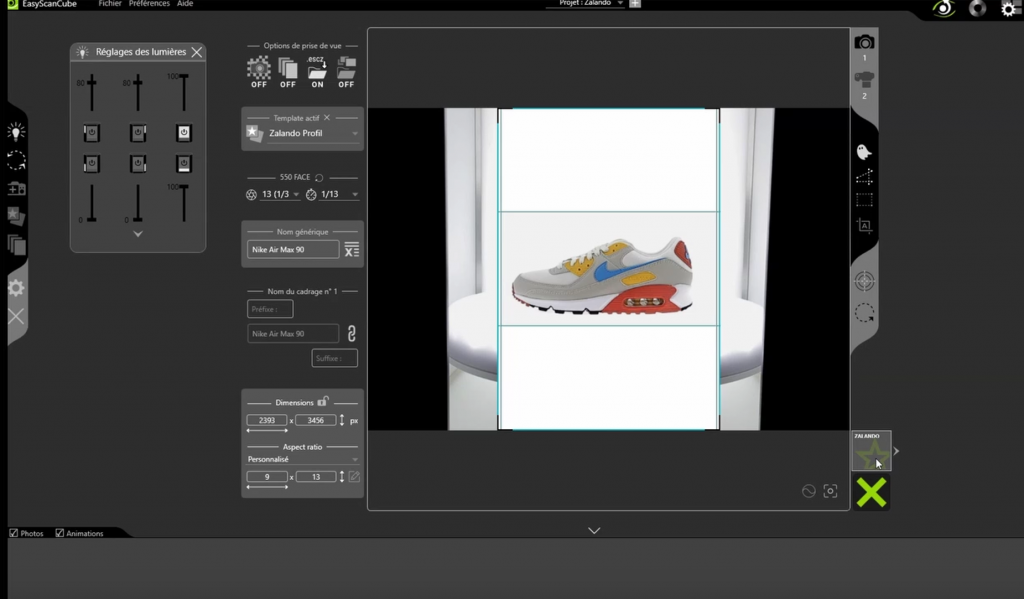Screen dimensions: 1024x599
Task: Open the Fichier menu
Action: click(111, 4)
